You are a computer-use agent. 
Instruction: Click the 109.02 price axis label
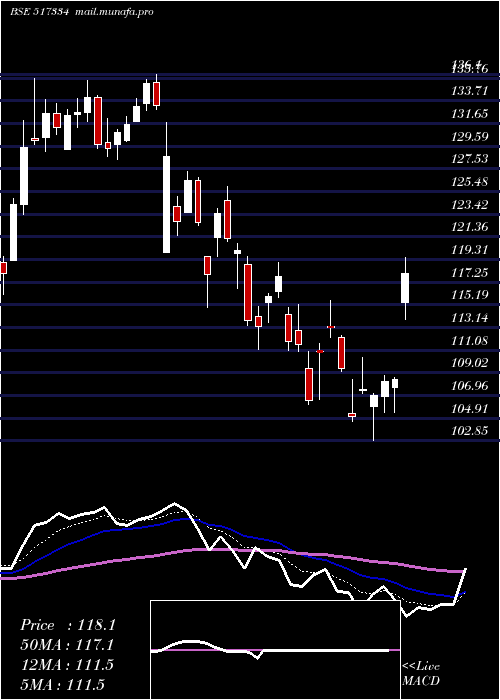tap(469, 362)
